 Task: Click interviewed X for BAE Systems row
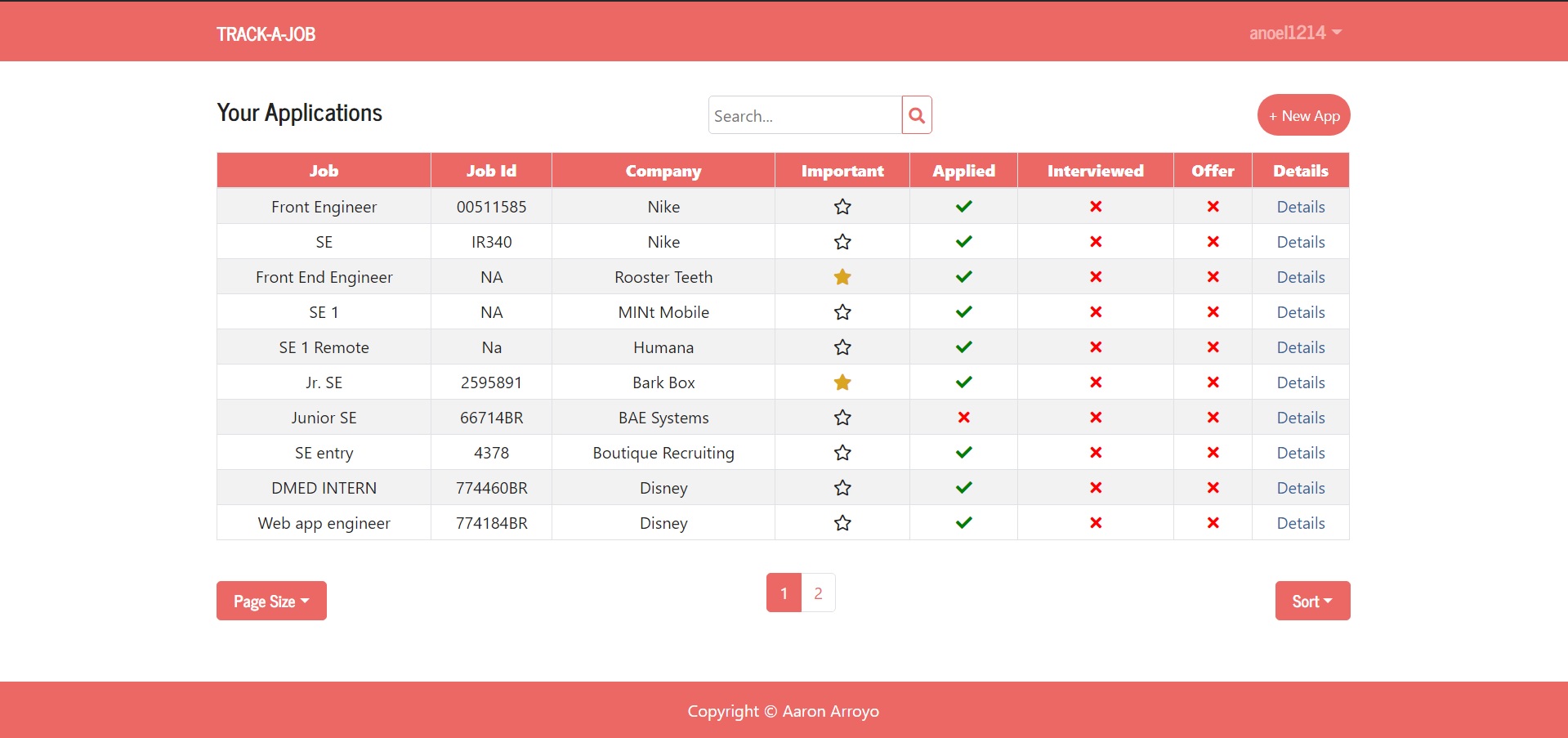pos(1096,418)
